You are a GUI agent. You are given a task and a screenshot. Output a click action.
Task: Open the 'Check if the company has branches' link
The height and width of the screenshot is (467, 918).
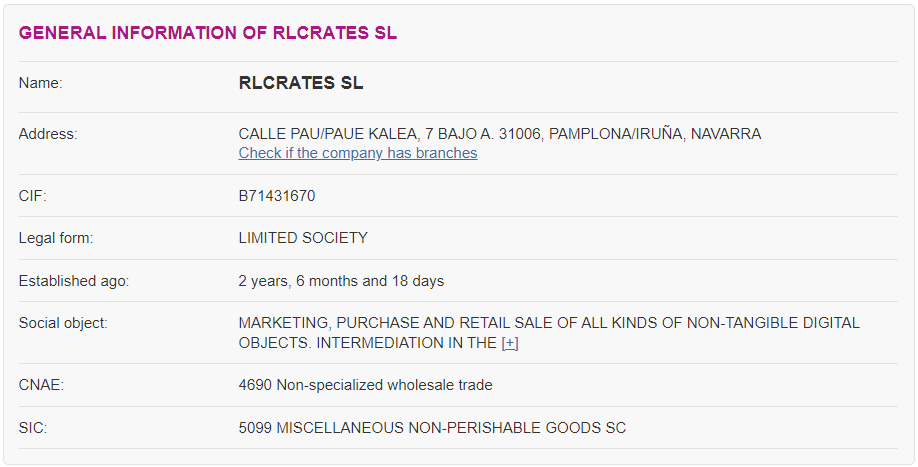(358, 153)
